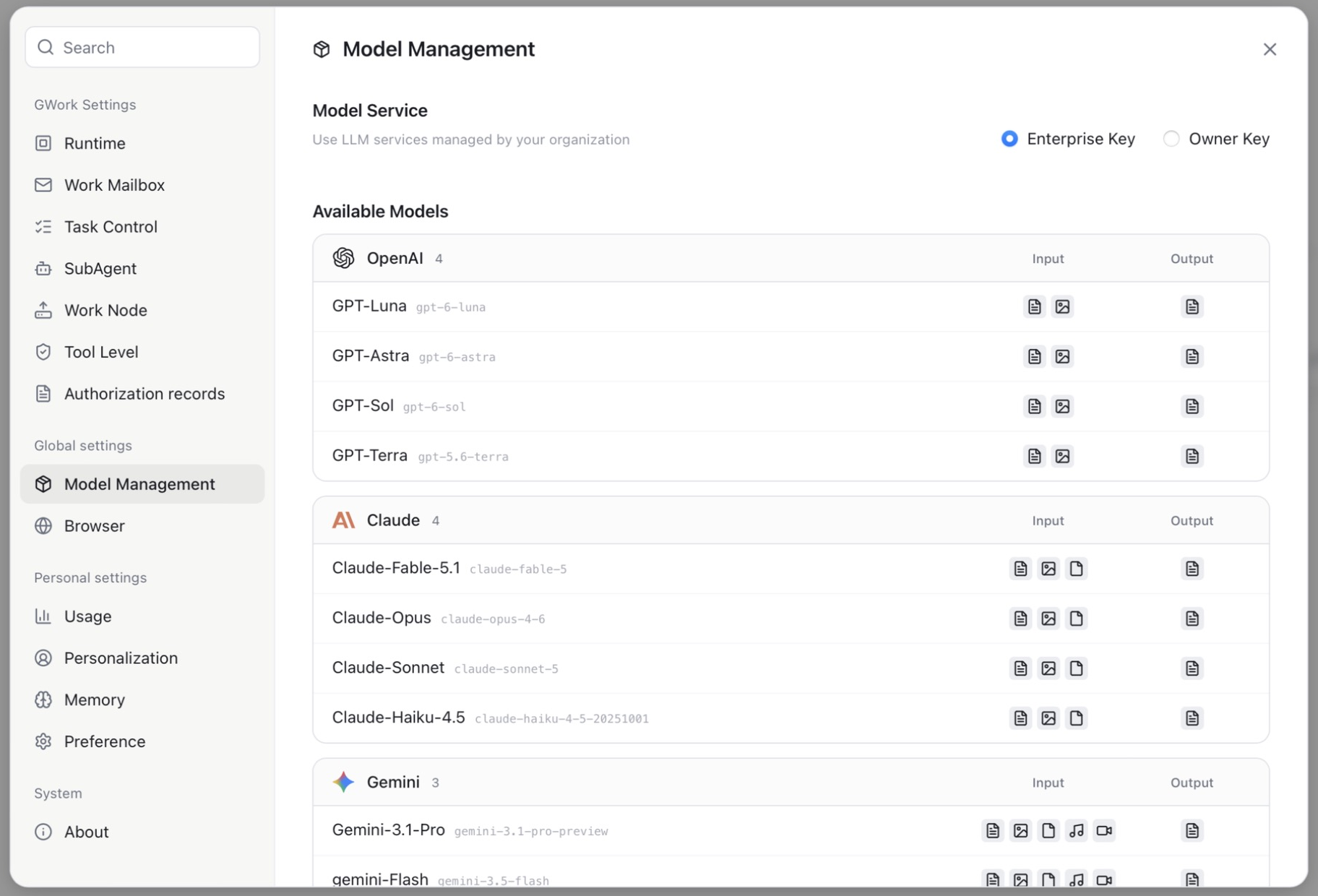
Task: Click the cube icon beside Model Management title
Action: point(322,49)
